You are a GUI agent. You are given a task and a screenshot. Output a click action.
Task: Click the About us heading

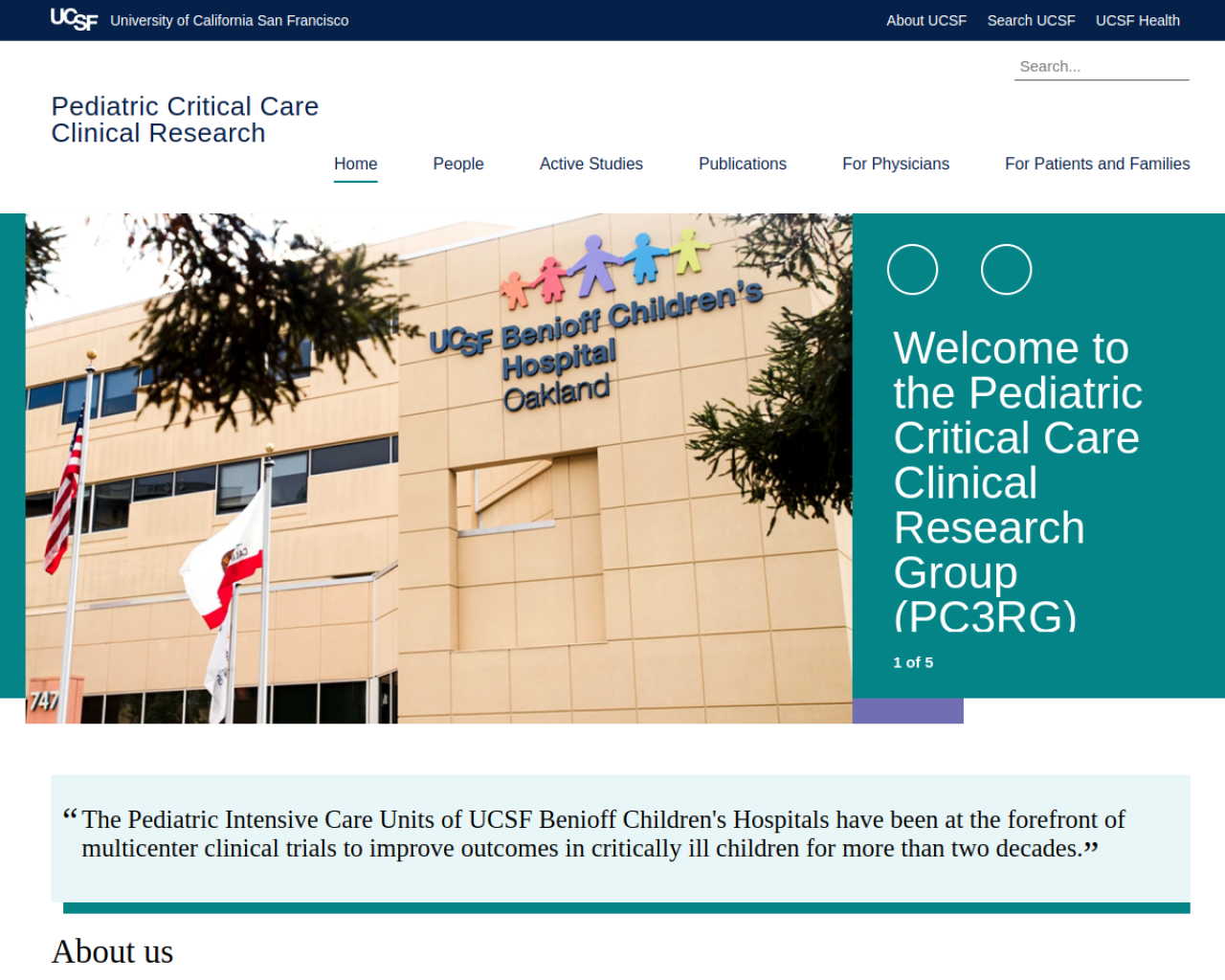point(112,951)
